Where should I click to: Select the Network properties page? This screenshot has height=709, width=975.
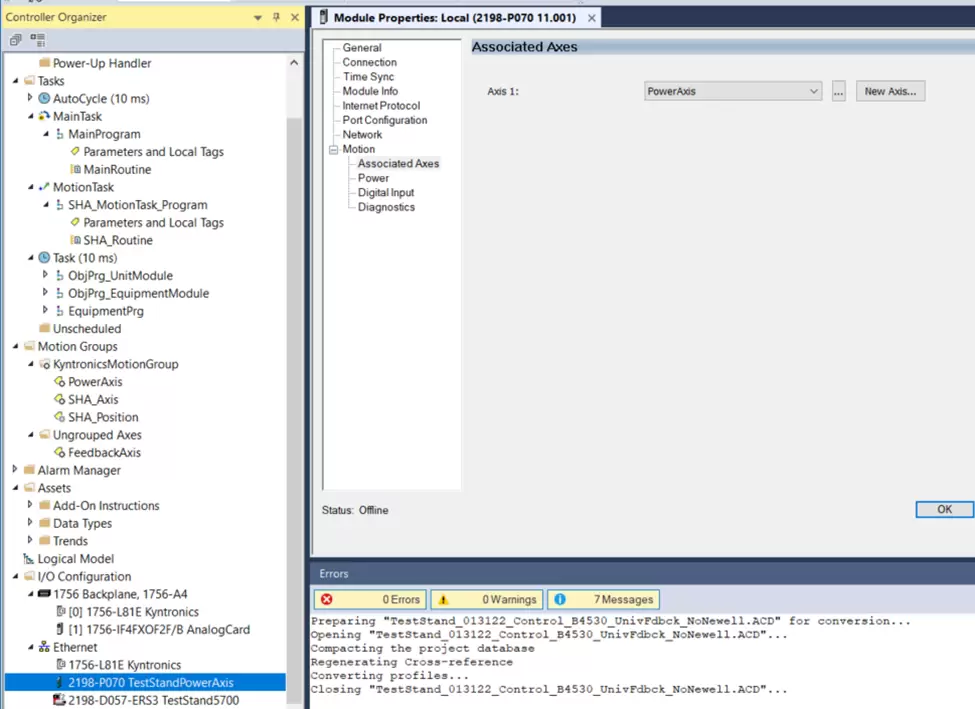[363, 134]
